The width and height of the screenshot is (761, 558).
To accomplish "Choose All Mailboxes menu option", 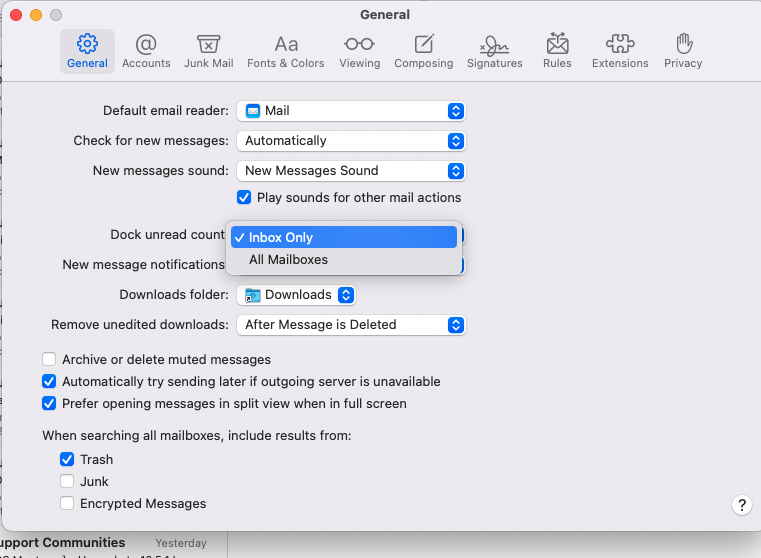I will click(344, 260).
